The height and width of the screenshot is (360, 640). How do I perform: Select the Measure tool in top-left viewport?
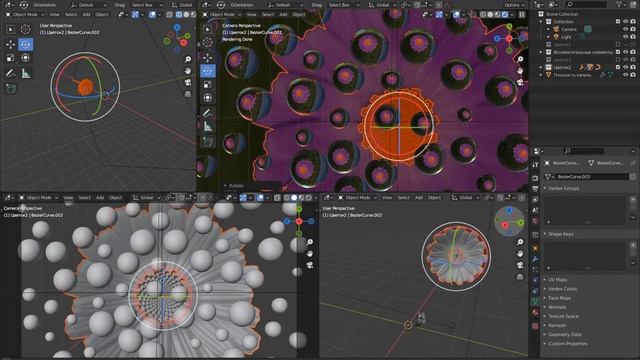click(25, 73)
